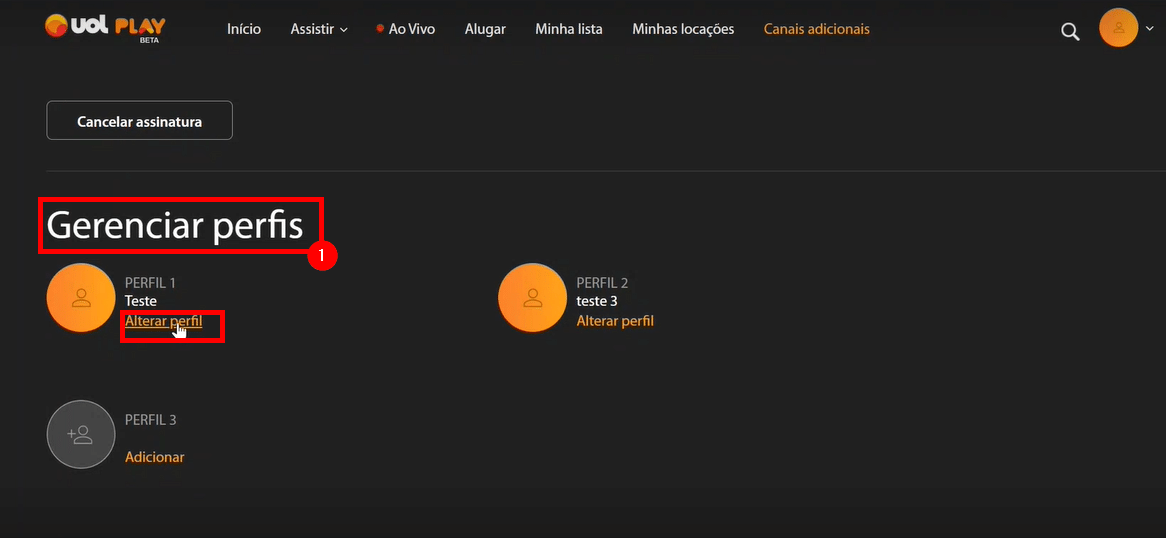Open the Ao Vivo section
The width and height of the screenshot is (1166, 538).
pyautogui.click(x=405, y=29)
